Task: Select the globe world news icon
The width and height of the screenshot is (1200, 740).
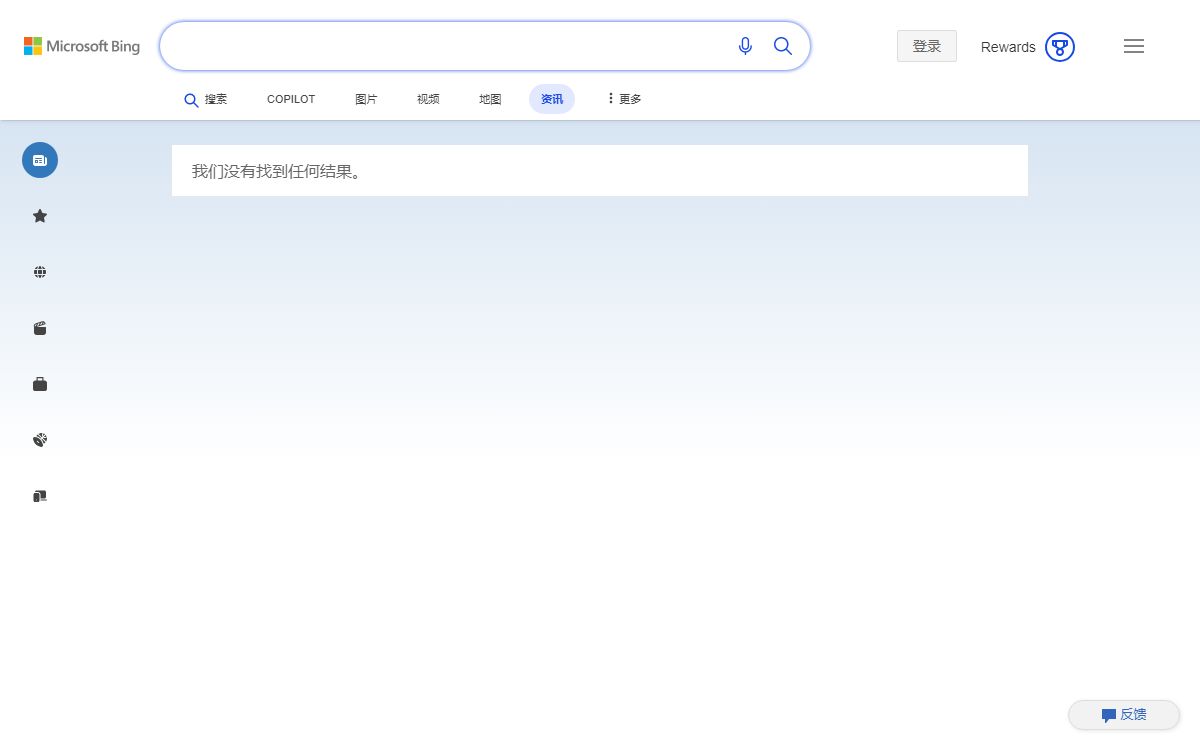Action: 40,272
